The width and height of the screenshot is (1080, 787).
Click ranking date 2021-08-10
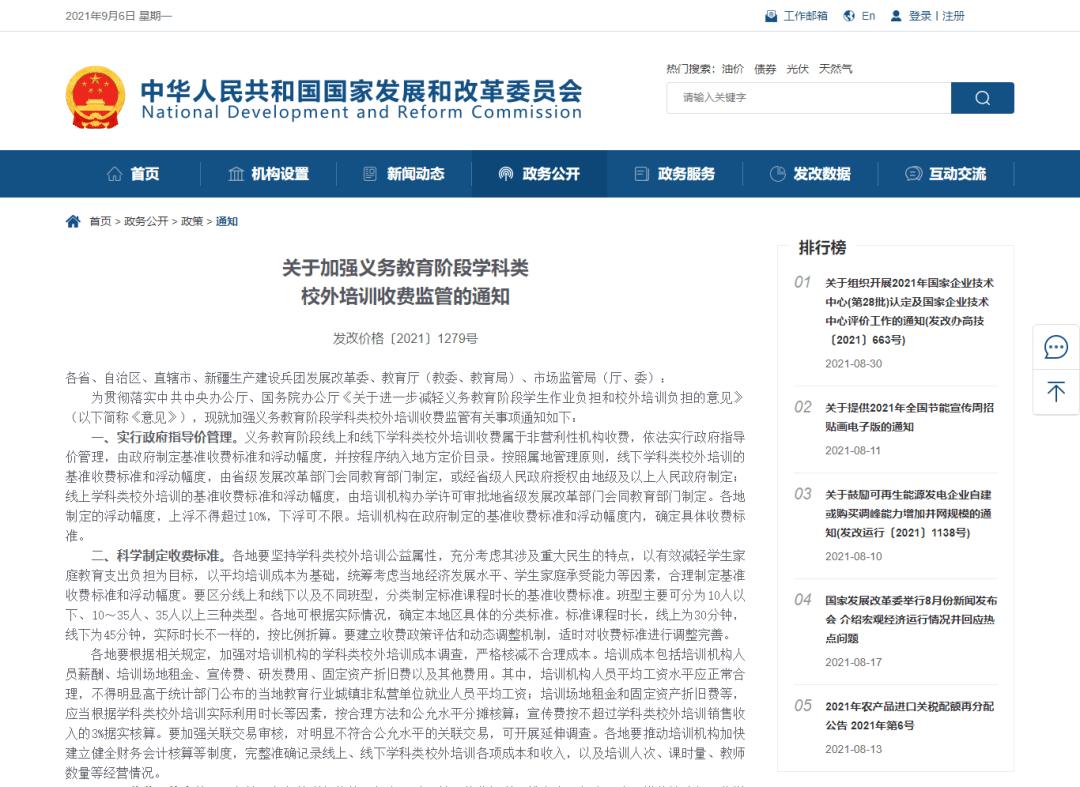(x=853, y=556)
